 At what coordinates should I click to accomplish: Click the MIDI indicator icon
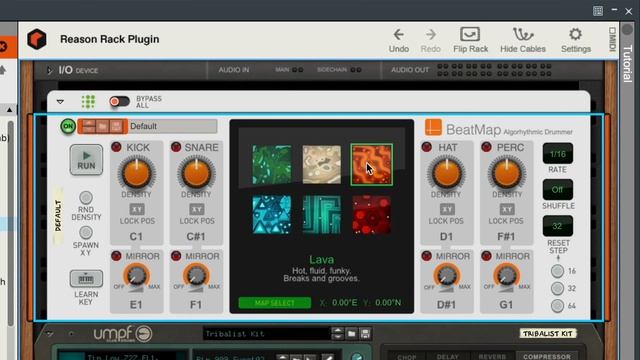tap(612, 39)
